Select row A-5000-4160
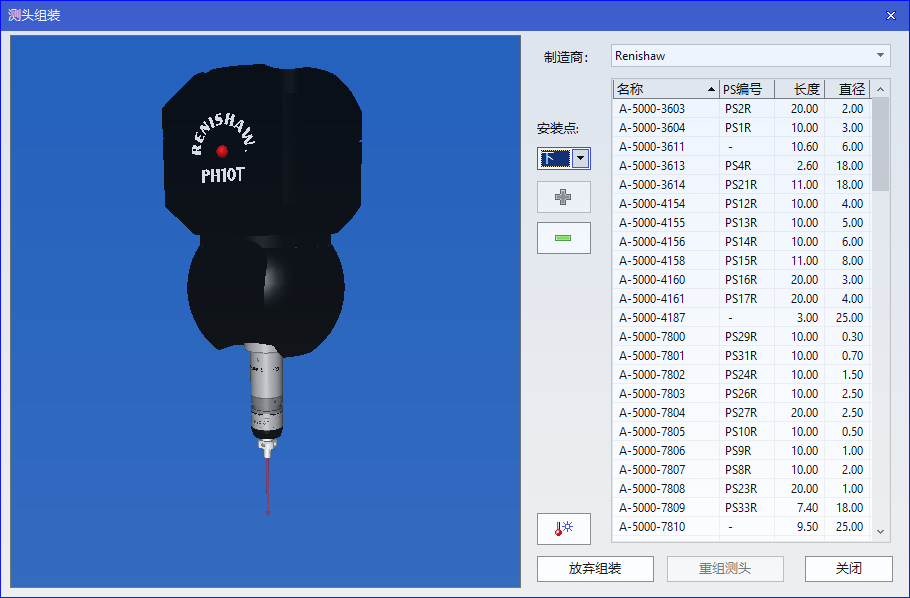 [x=742, y=280]
